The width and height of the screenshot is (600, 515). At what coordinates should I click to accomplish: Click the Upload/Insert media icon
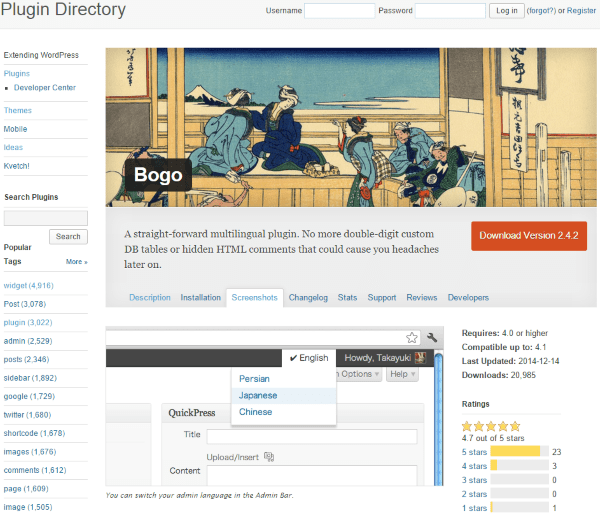(x=269, y=457)
